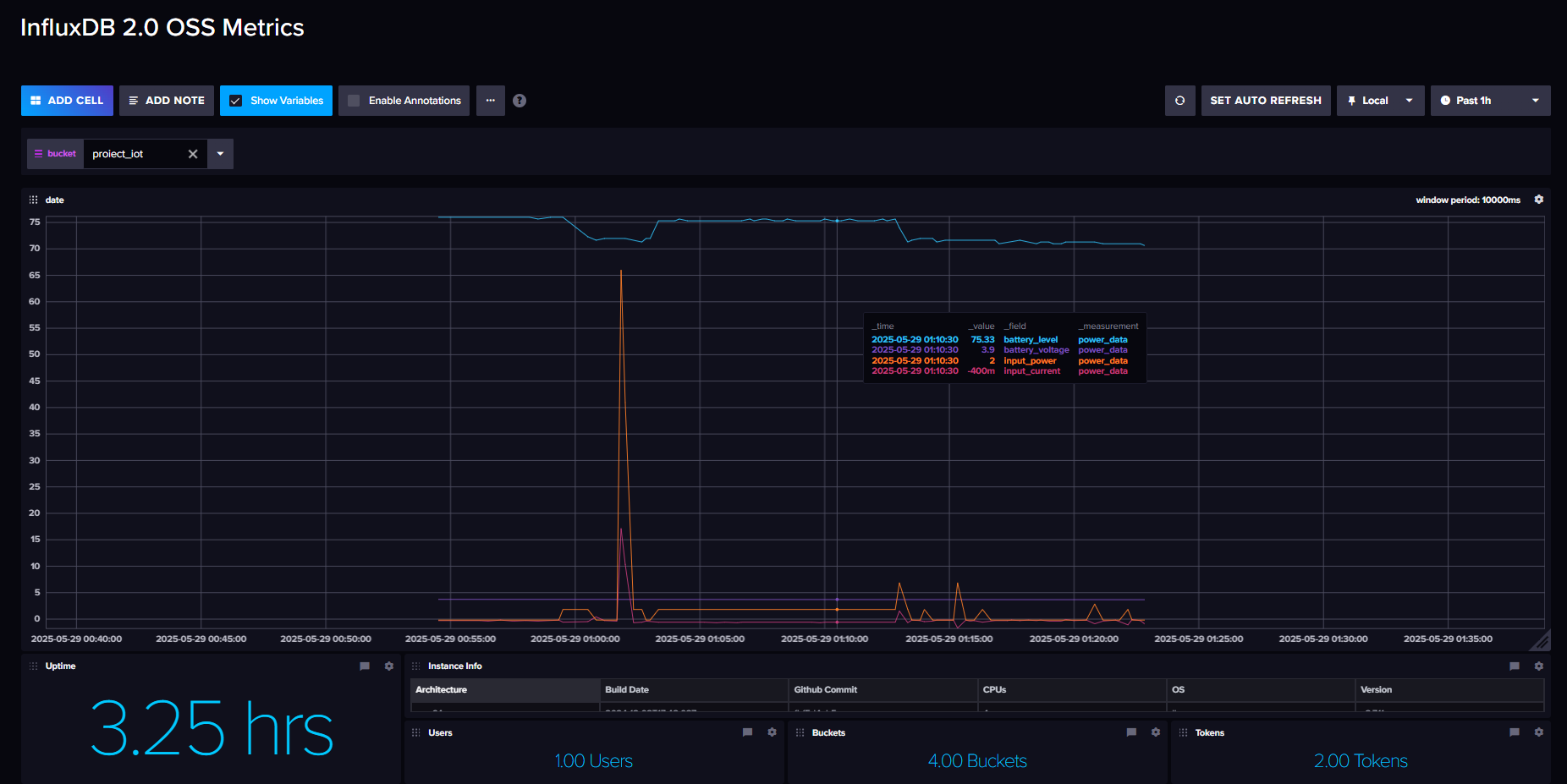Click the battery_level tooltip entry
This screenshot has width=1567, height=784.
(999, 340)
